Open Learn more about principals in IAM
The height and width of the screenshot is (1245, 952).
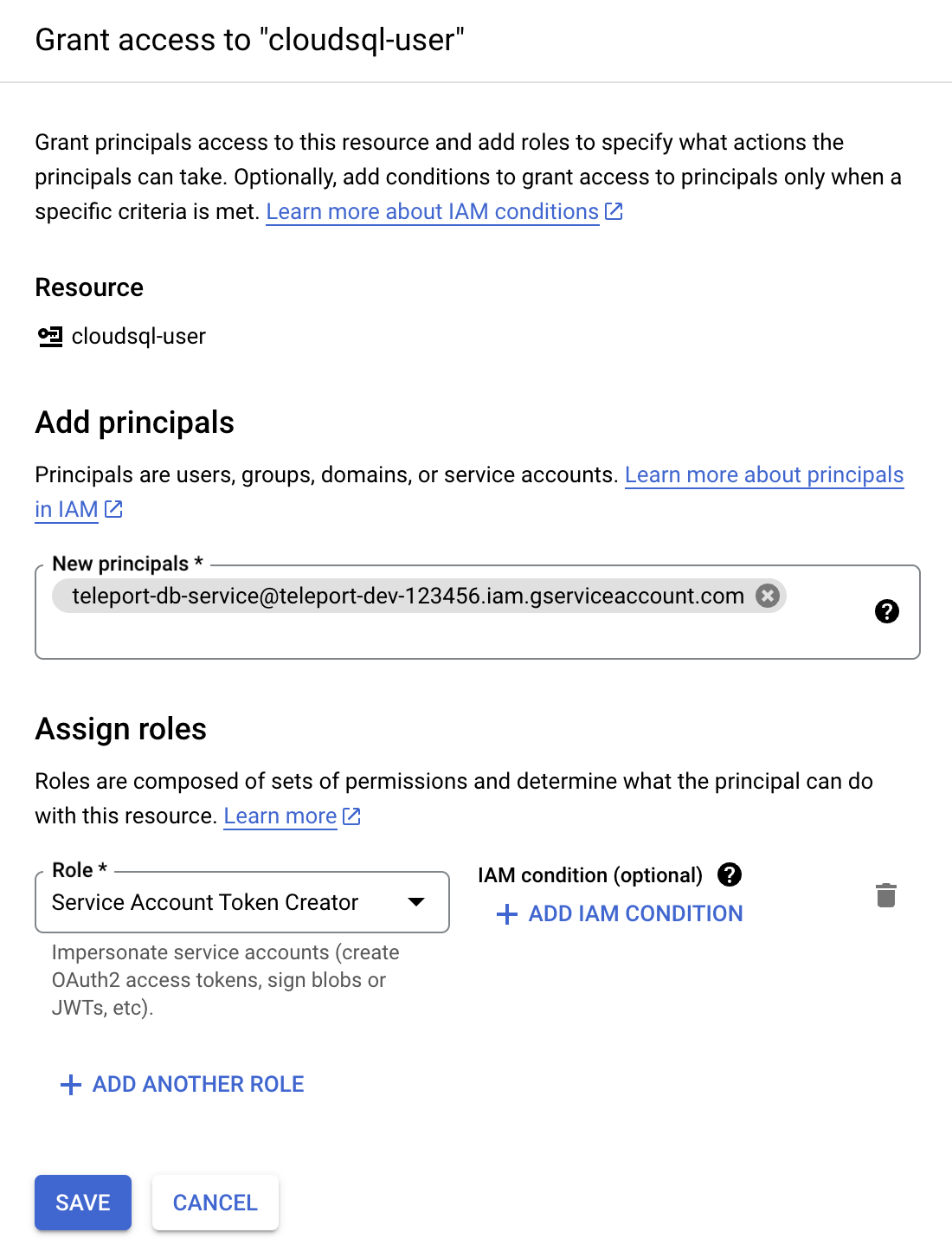click(x=763, y=474)
